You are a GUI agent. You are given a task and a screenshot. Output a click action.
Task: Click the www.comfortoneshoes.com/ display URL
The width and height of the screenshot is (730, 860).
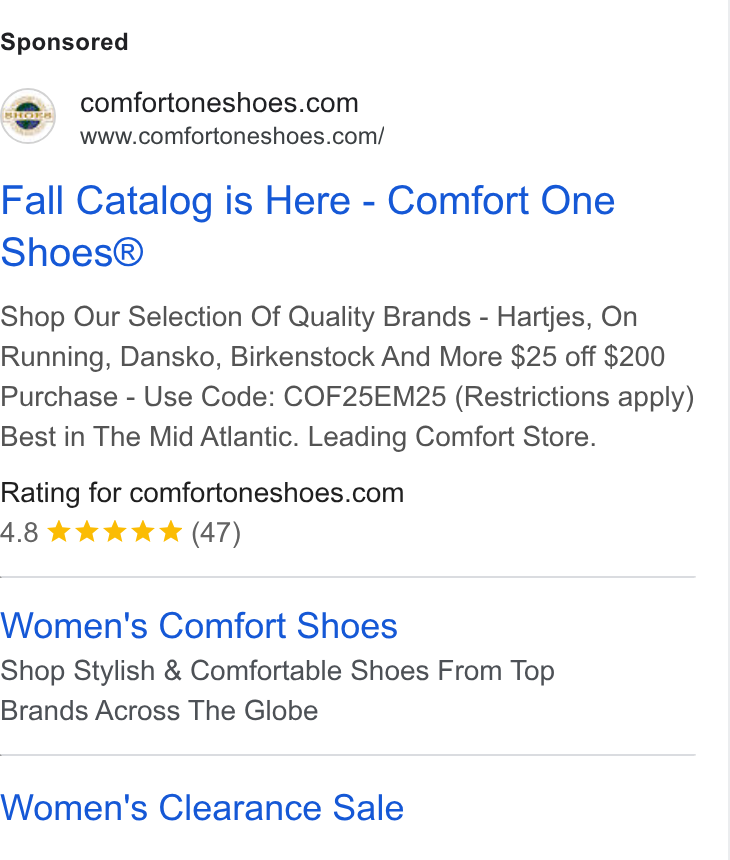point(232,136)
